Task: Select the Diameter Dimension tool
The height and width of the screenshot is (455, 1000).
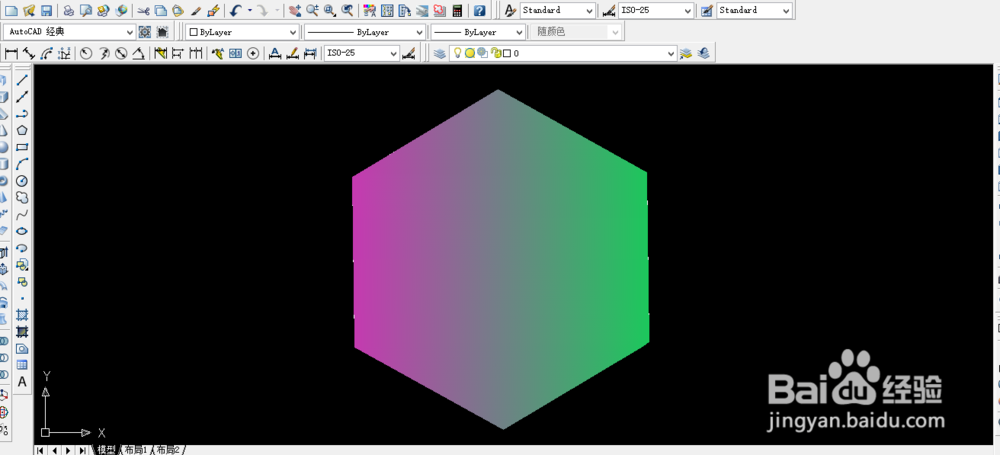Action: coord(121,53)
